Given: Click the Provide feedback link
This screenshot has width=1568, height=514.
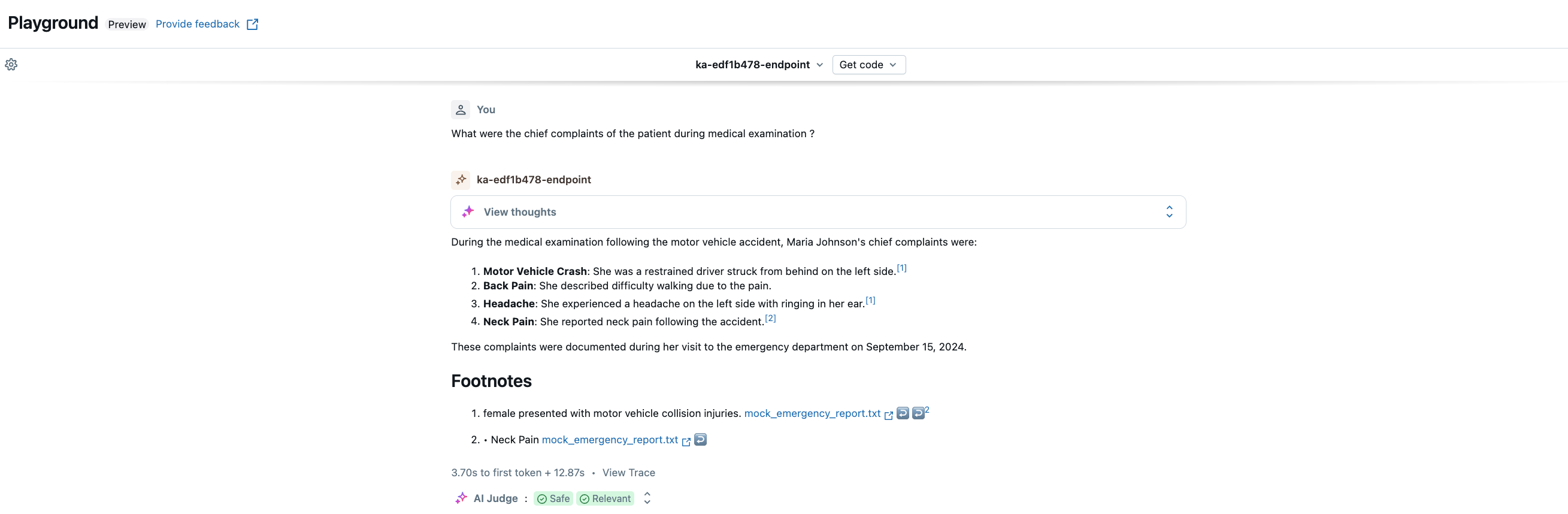Looking at the screenshot, I should point(197,25).
